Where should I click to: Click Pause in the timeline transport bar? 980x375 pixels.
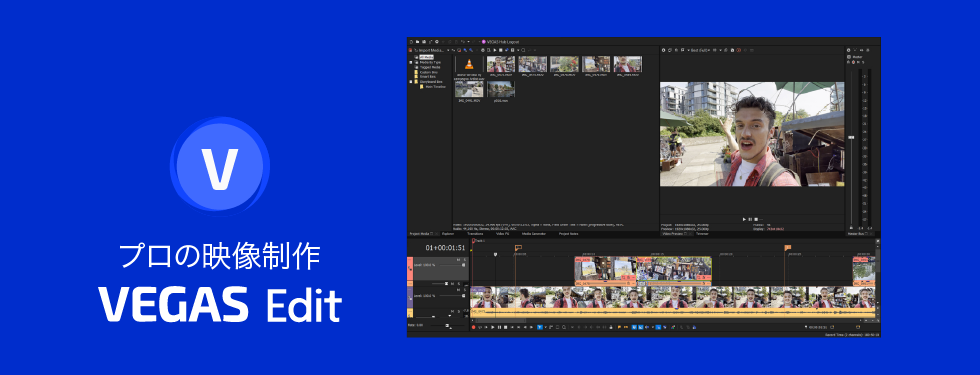[499, 327]
